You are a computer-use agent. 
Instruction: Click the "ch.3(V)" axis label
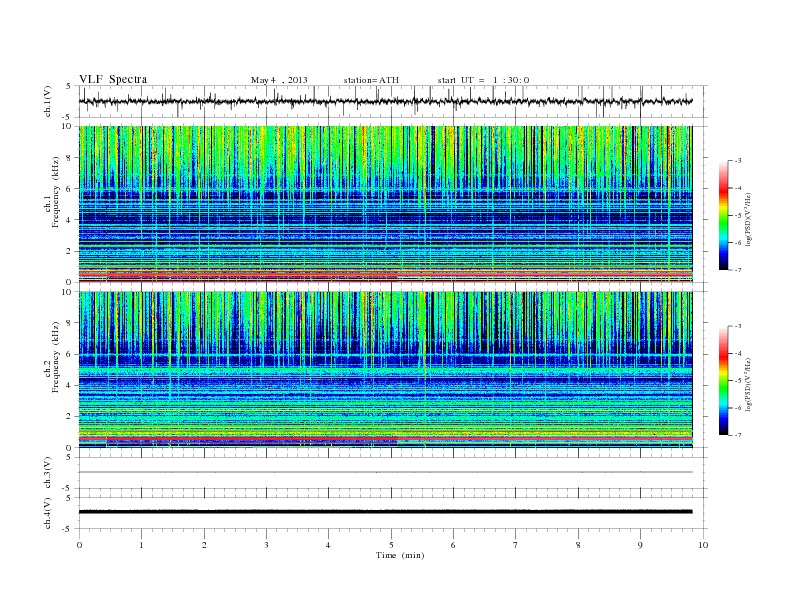(x=48, y=473)
